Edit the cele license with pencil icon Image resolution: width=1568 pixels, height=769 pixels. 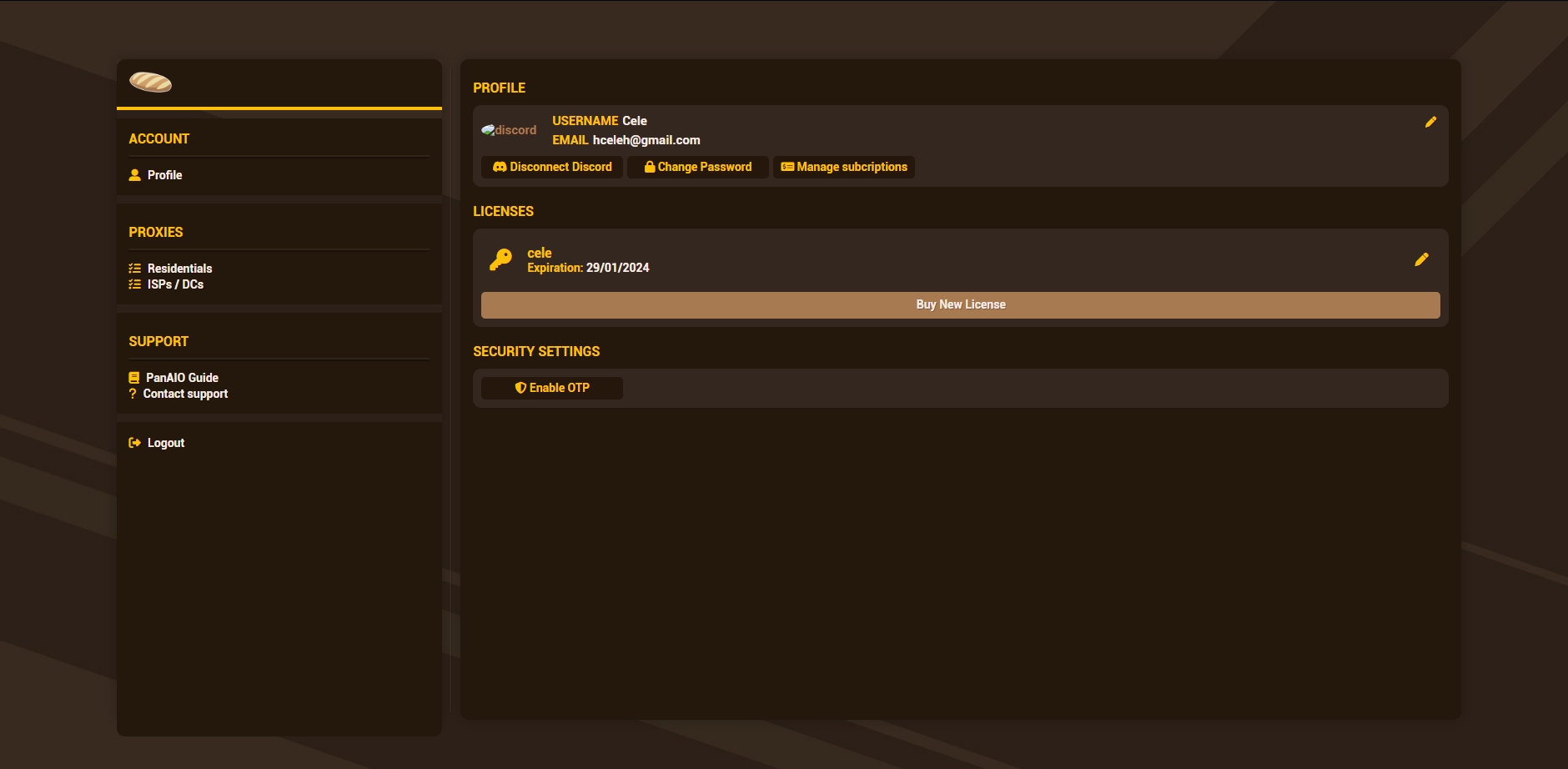1421,259
